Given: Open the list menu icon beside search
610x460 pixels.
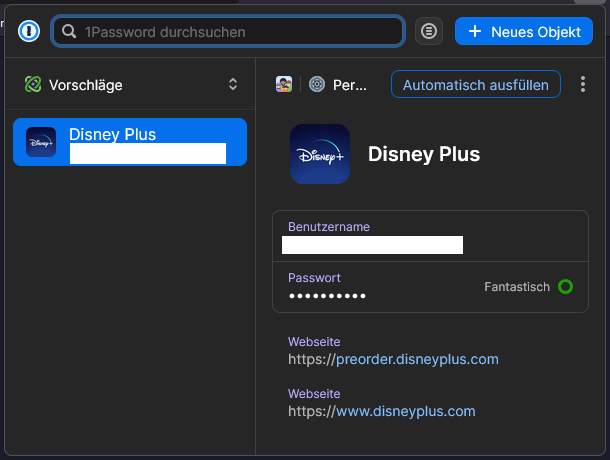Looking at the screenshot, I should click(x=429, y=31).
